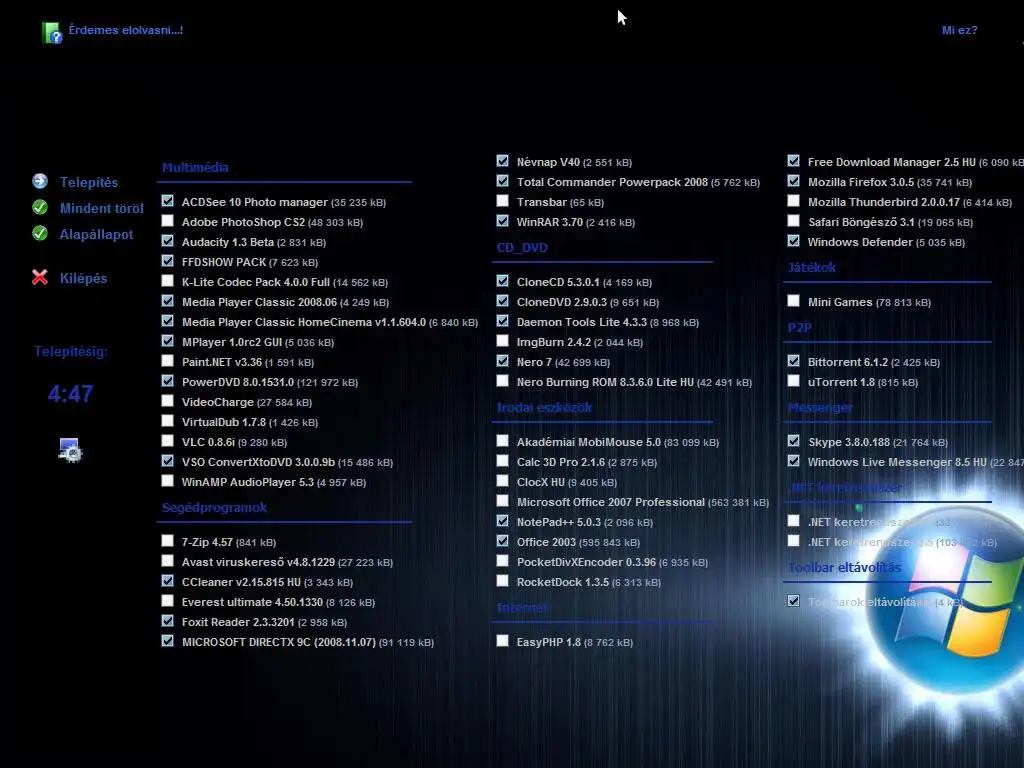Viewport: 1024px width, 768px height.
Task: Uncheck Daemon Tools Lite 4.3.3
Action: click(x=502, y=321)
